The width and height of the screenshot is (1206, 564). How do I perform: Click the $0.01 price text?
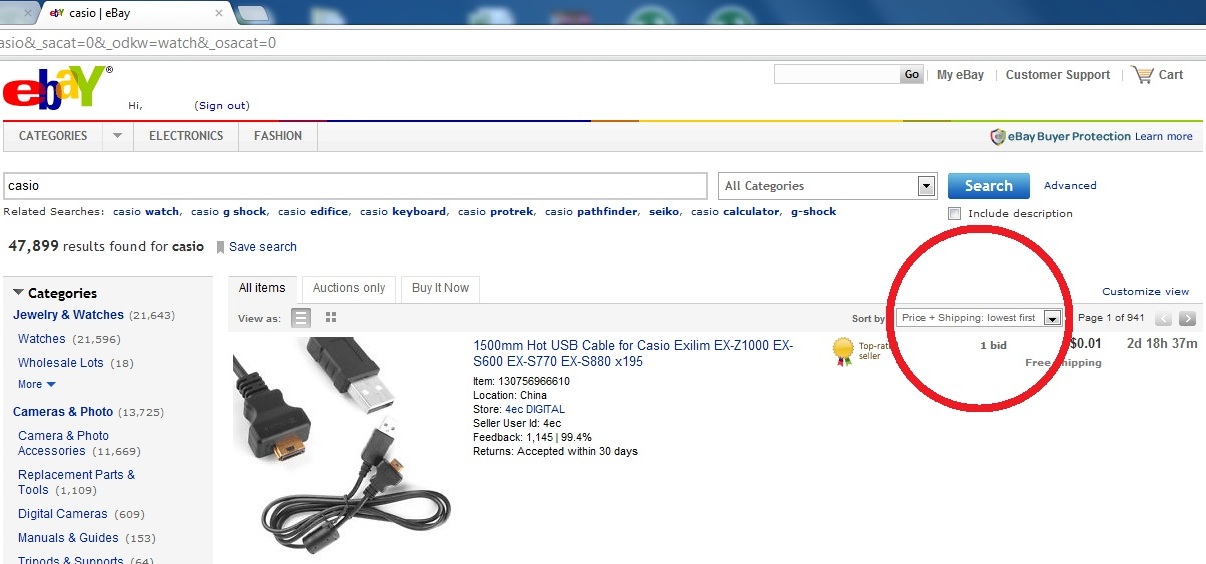pos(1085,344)
